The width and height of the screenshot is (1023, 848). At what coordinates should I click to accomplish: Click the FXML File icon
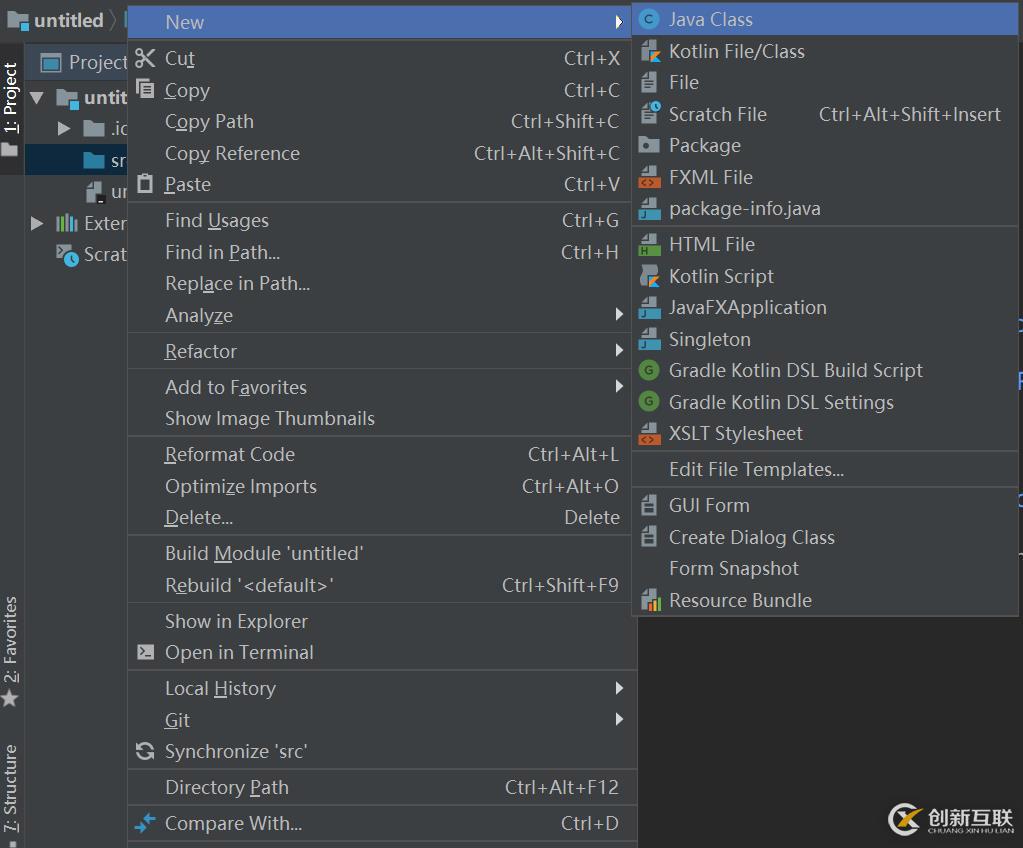pos(649,177)
